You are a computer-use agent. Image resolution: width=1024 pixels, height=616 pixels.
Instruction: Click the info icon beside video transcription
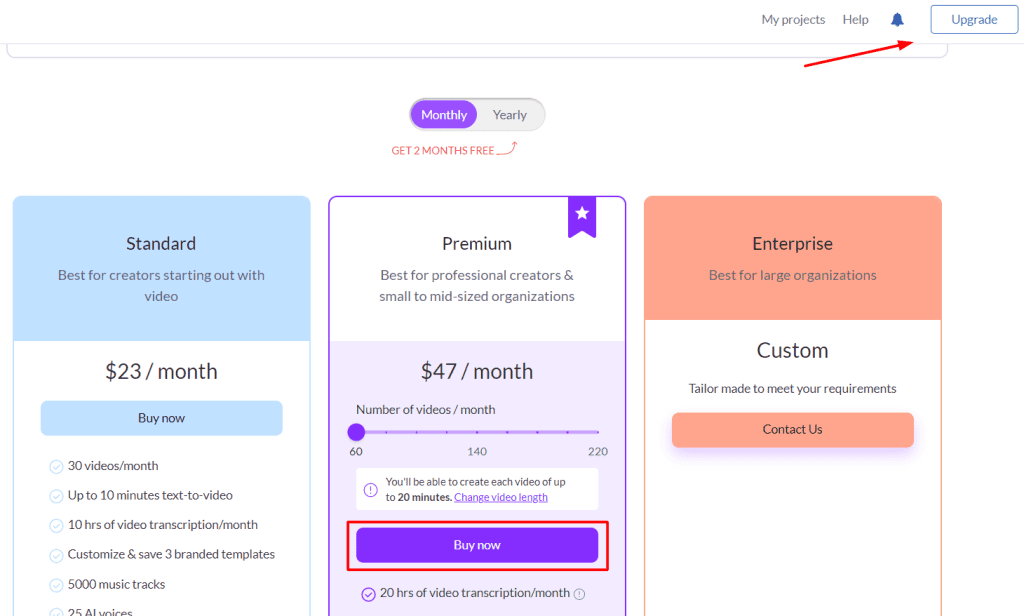coord(579,594)
